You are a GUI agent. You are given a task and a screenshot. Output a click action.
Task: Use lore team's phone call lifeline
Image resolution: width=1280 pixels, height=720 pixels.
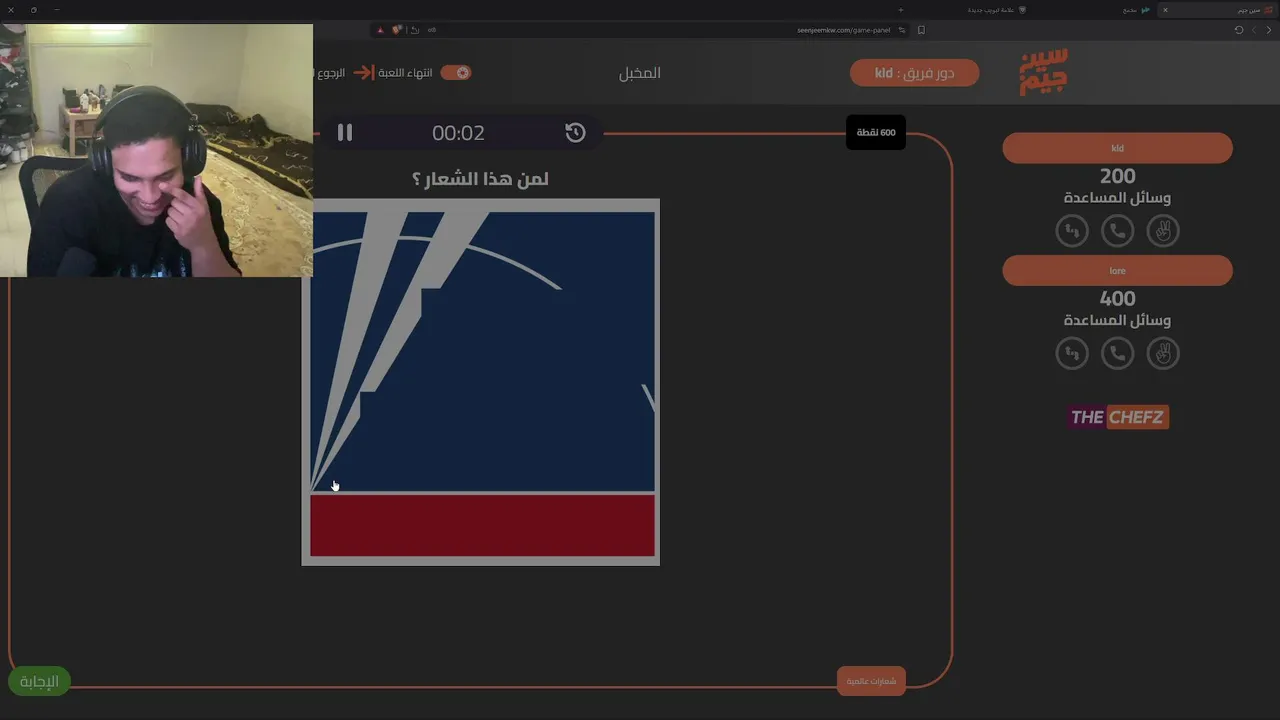(x=1117, y=353)
